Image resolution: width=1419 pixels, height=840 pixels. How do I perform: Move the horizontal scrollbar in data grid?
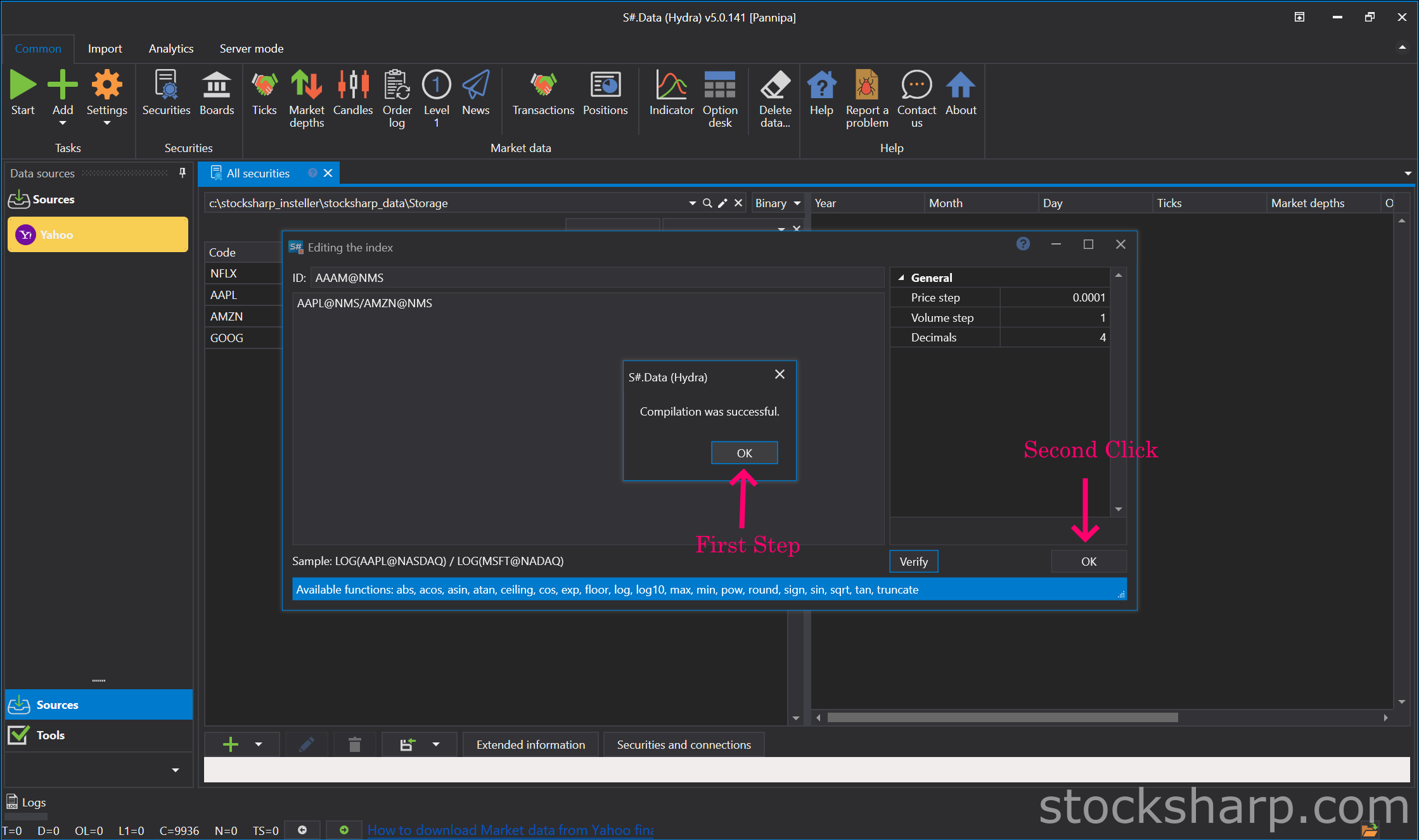pos(1002,718)
